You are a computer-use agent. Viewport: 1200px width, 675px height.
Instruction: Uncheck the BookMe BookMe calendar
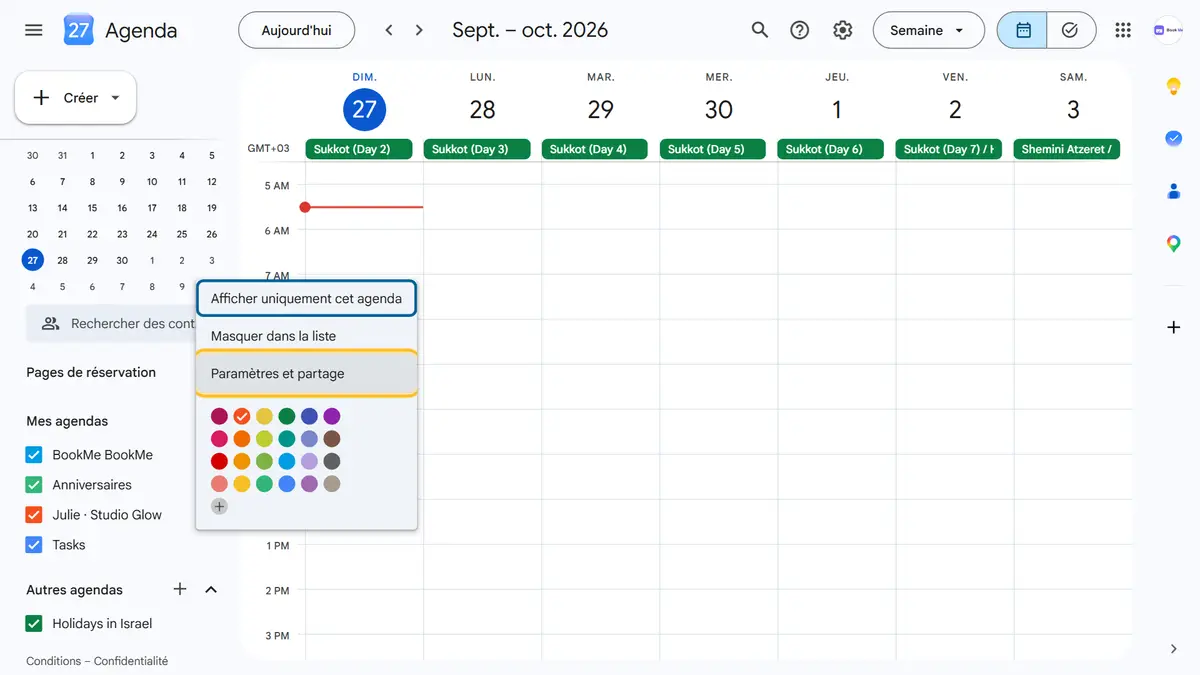[33, 455]
